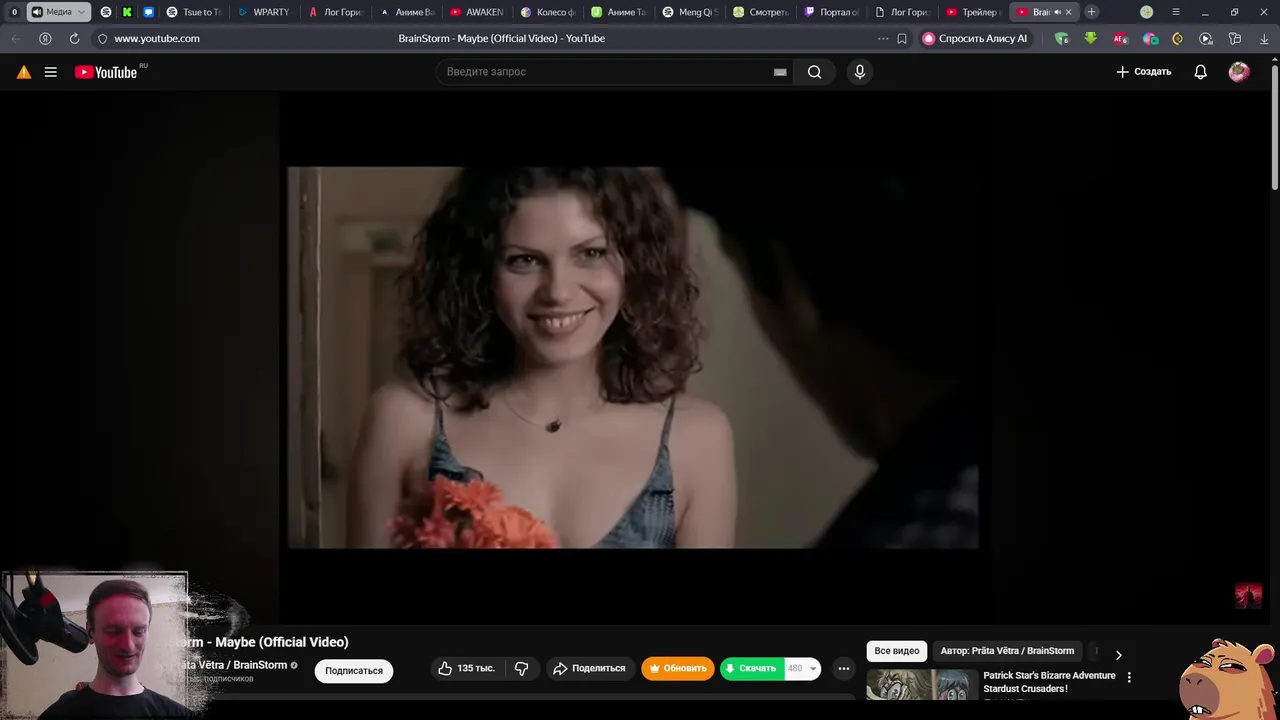Open options for the Patrick Star recommended video
Image resolution: width=1280 pixels, height=720 pixels.
(x=1129, y=677)
